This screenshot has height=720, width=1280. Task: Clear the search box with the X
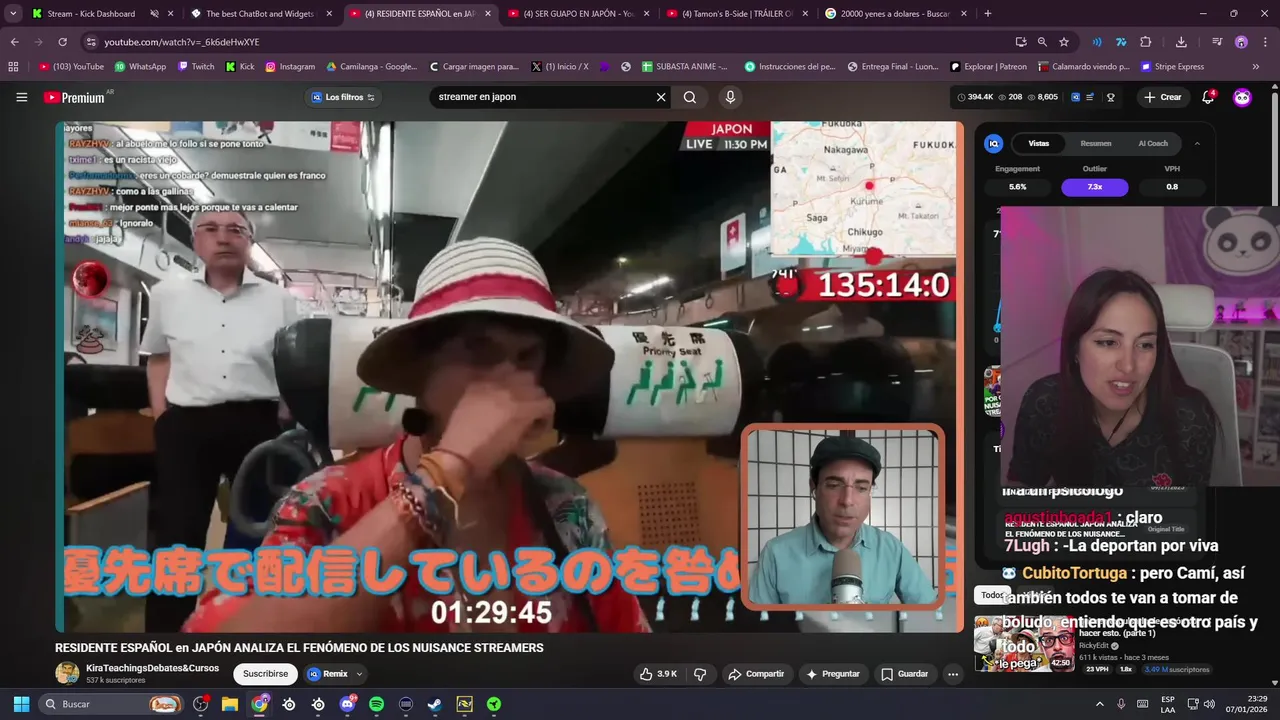click(x=660, y=97)
